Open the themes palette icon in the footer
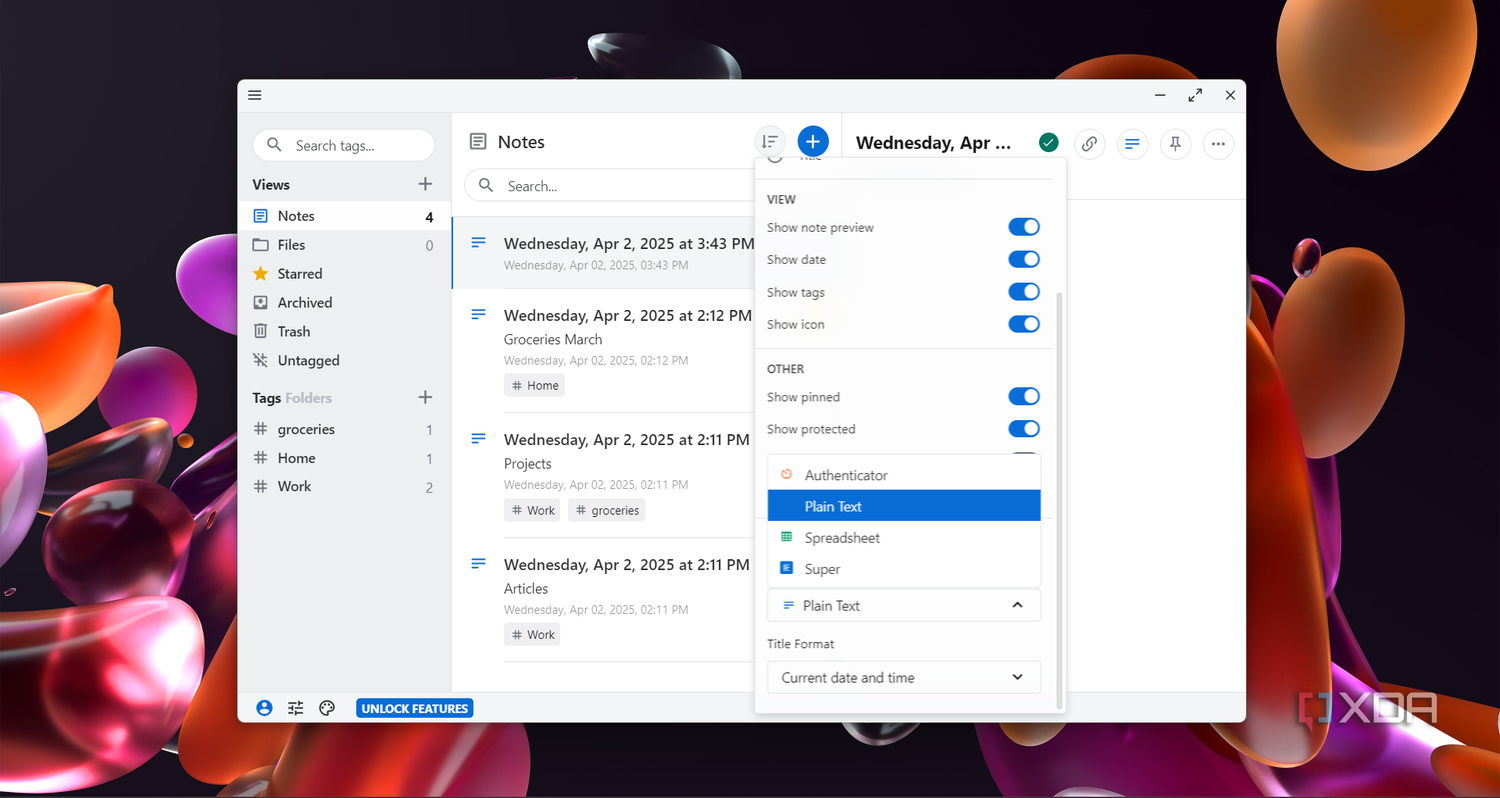 (327, 708)
